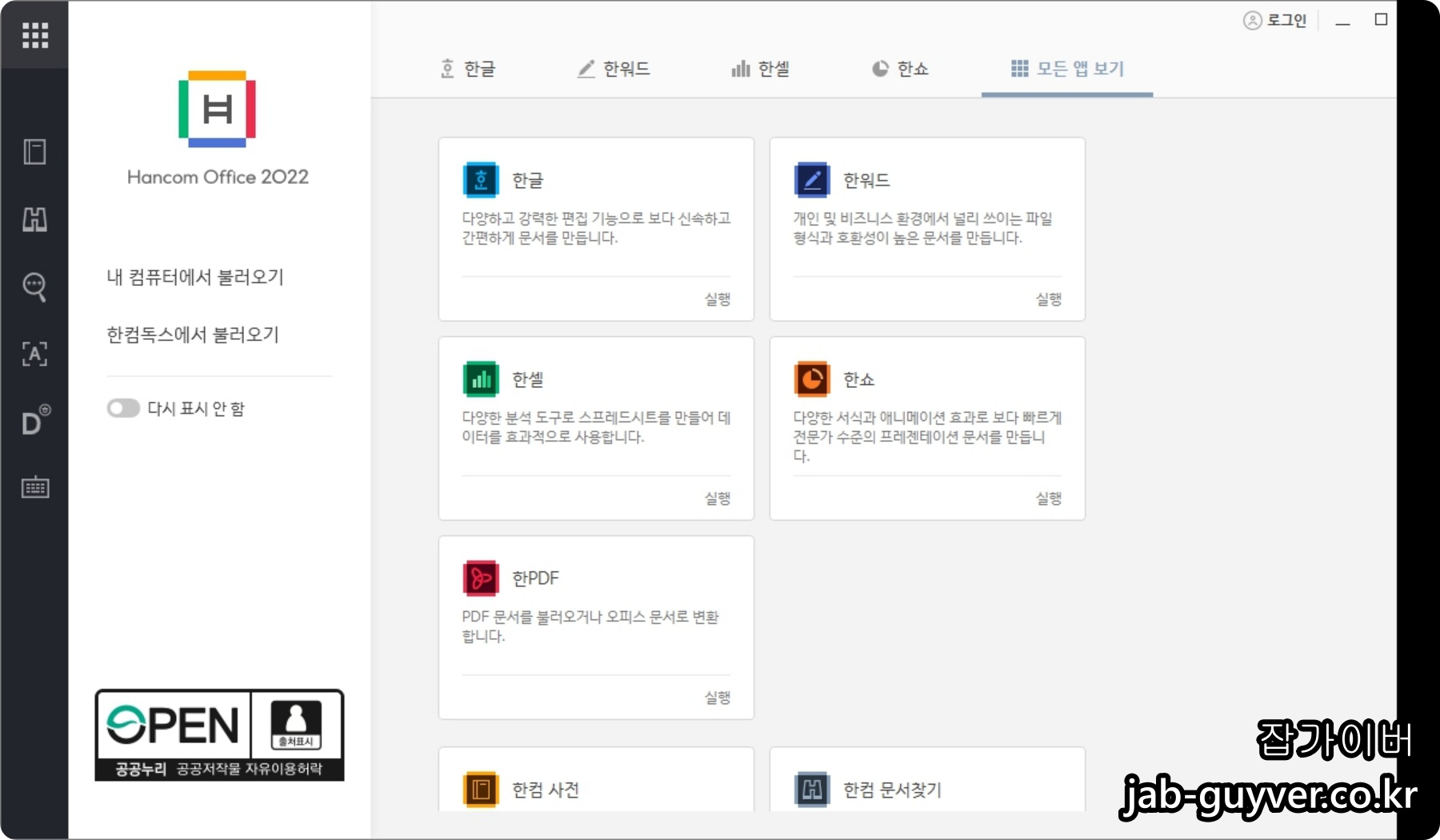Toggle the 다시 표시 안 함 switch
Screen dimensions: 1440x840
[123, 408]
